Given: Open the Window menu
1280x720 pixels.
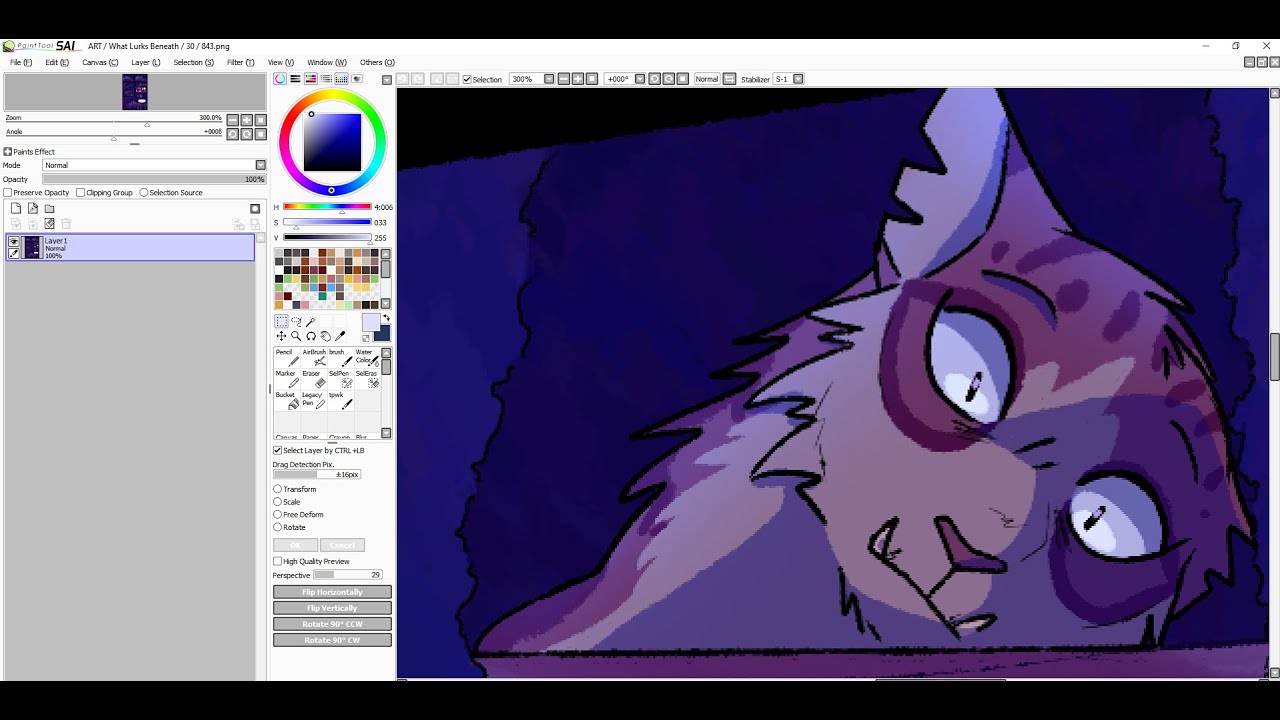Looking at the screenshot, I should [x=327, y=62].
